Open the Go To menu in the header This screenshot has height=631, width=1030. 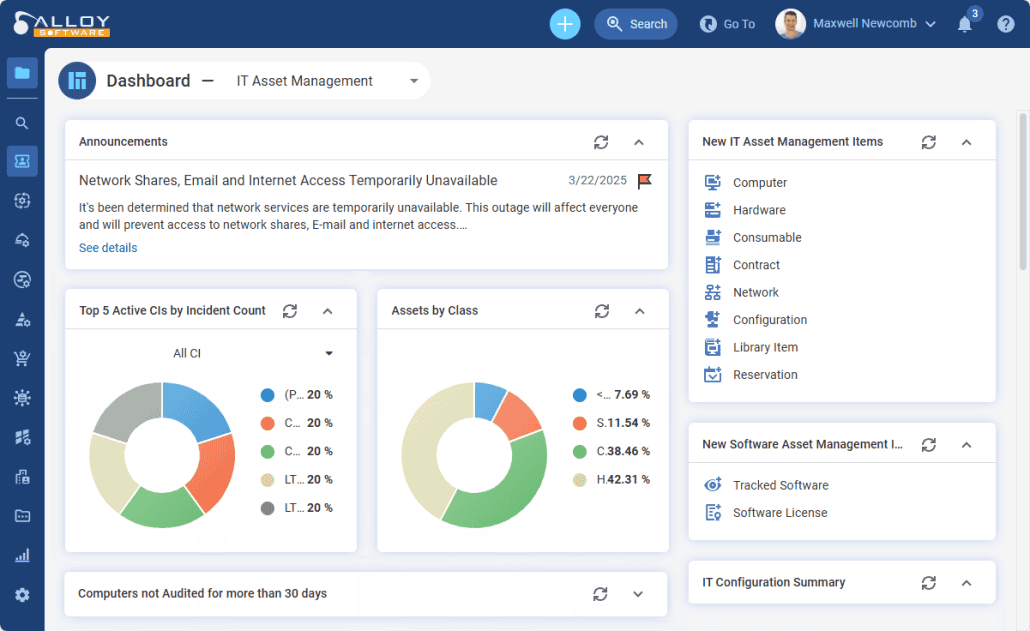(x=727, y=23)
